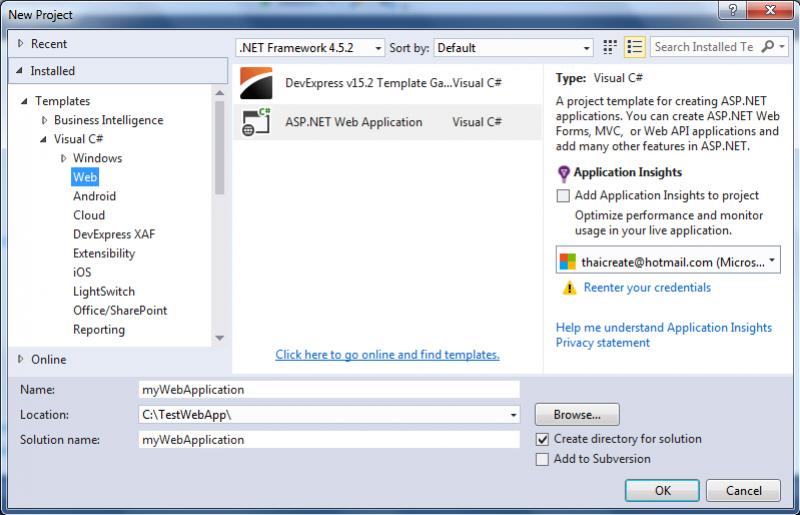Select ASP.NET Web Application template

click(387, 122)
